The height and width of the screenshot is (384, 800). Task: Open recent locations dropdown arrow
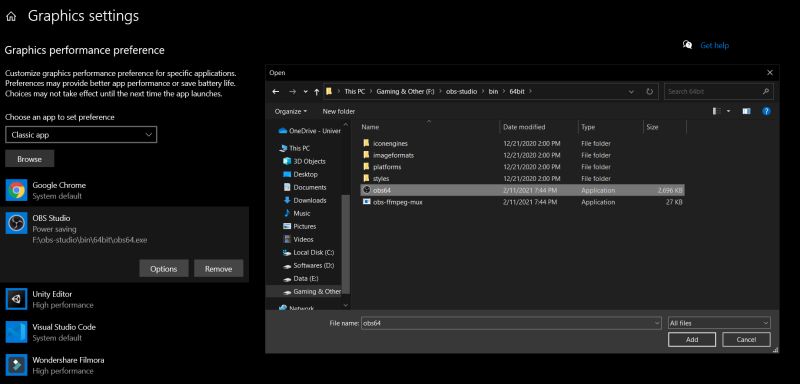point(306,92)
